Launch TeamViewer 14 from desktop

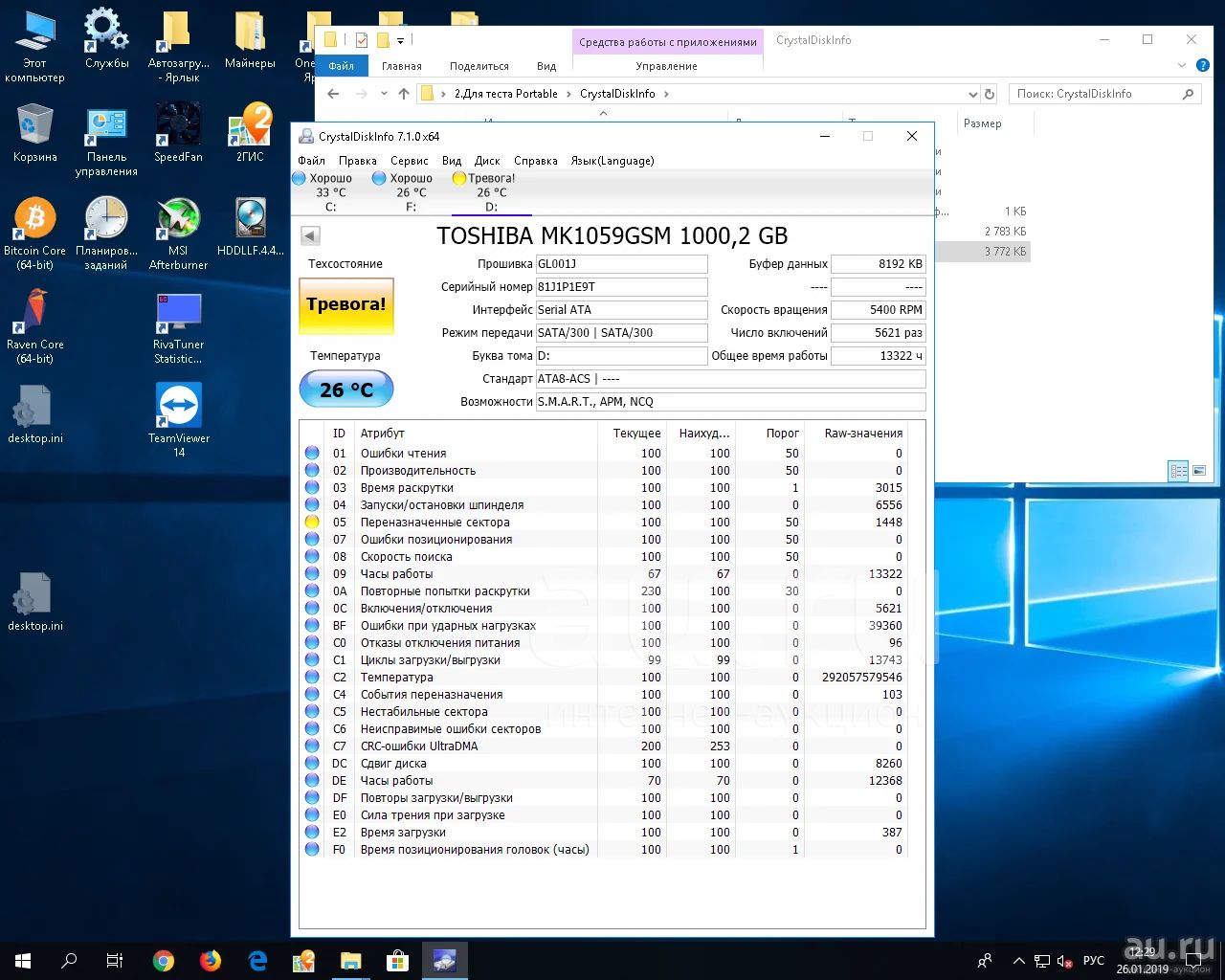tap(178, 421)
